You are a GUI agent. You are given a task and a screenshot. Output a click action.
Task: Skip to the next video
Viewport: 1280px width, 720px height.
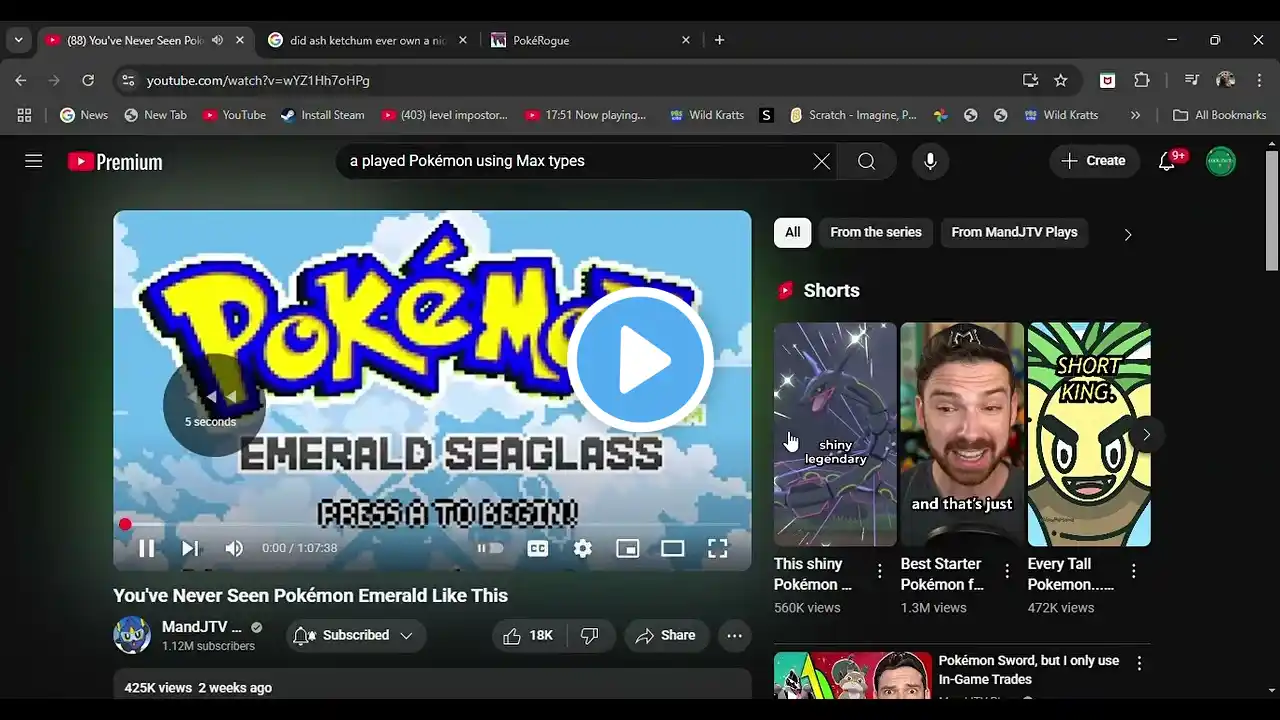pyautogui.click(x=190, y=548)
